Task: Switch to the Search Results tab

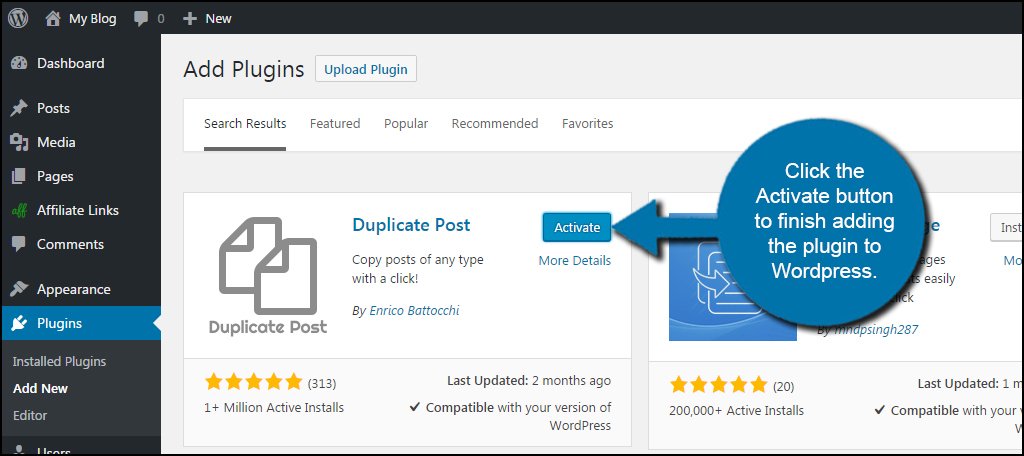Action: [x=245, y=123]
